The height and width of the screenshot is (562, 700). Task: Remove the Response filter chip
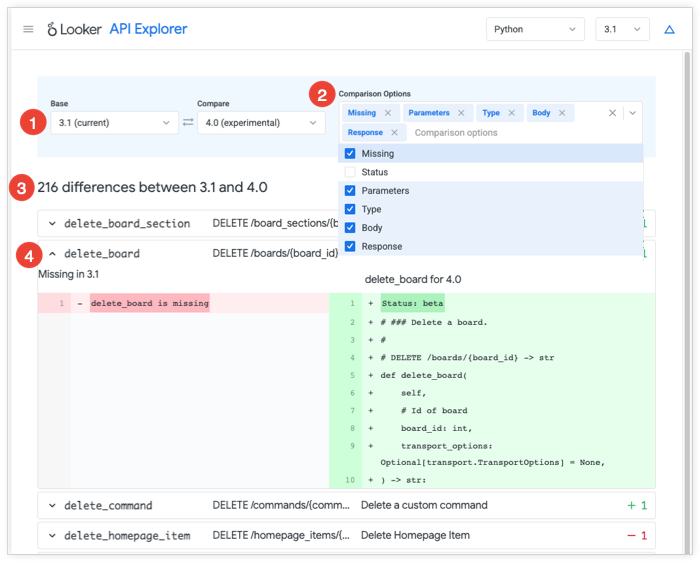tap(394, 132)
